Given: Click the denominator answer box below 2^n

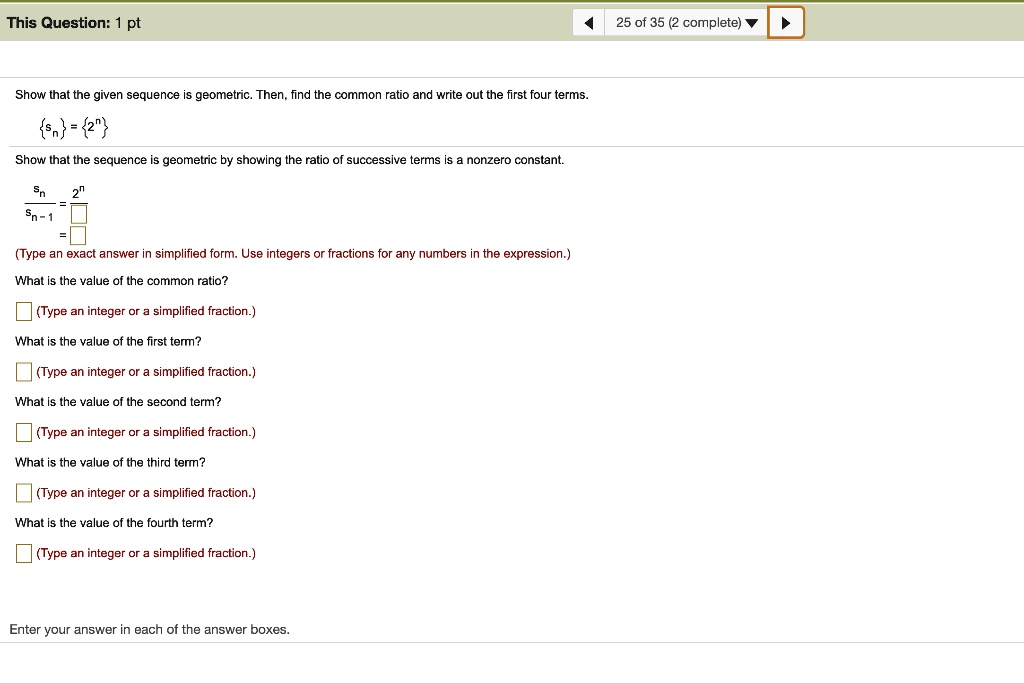Looking at the screenshot, I should pyautogui.click(x=77, y=213).
